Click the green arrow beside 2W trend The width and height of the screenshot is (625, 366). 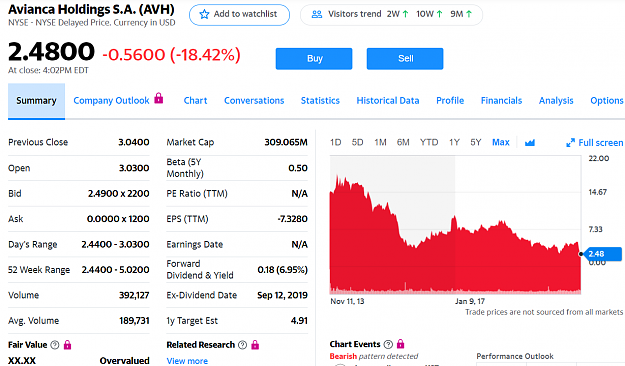[405, 14]
